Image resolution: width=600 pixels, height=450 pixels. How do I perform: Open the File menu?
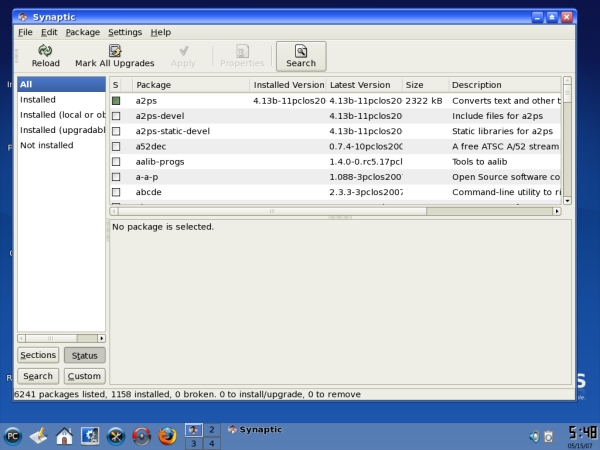(25, 32)
